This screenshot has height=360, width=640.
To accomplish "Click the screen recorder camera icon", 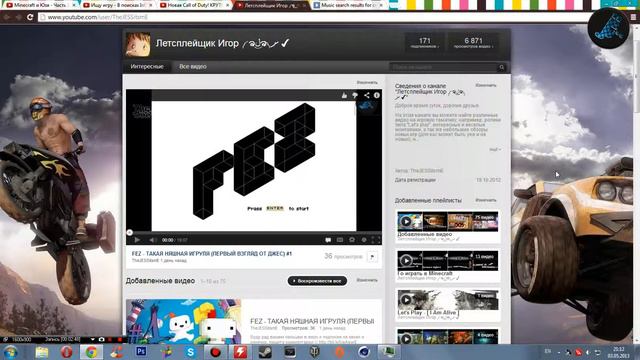I will point(101,339).
